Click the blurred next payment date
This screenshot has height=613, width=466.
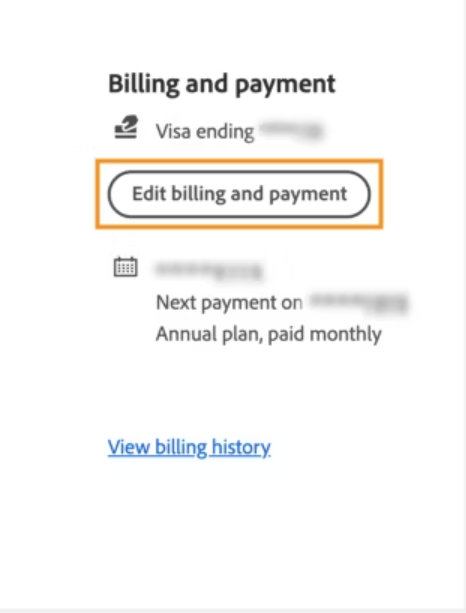[359, 303]
